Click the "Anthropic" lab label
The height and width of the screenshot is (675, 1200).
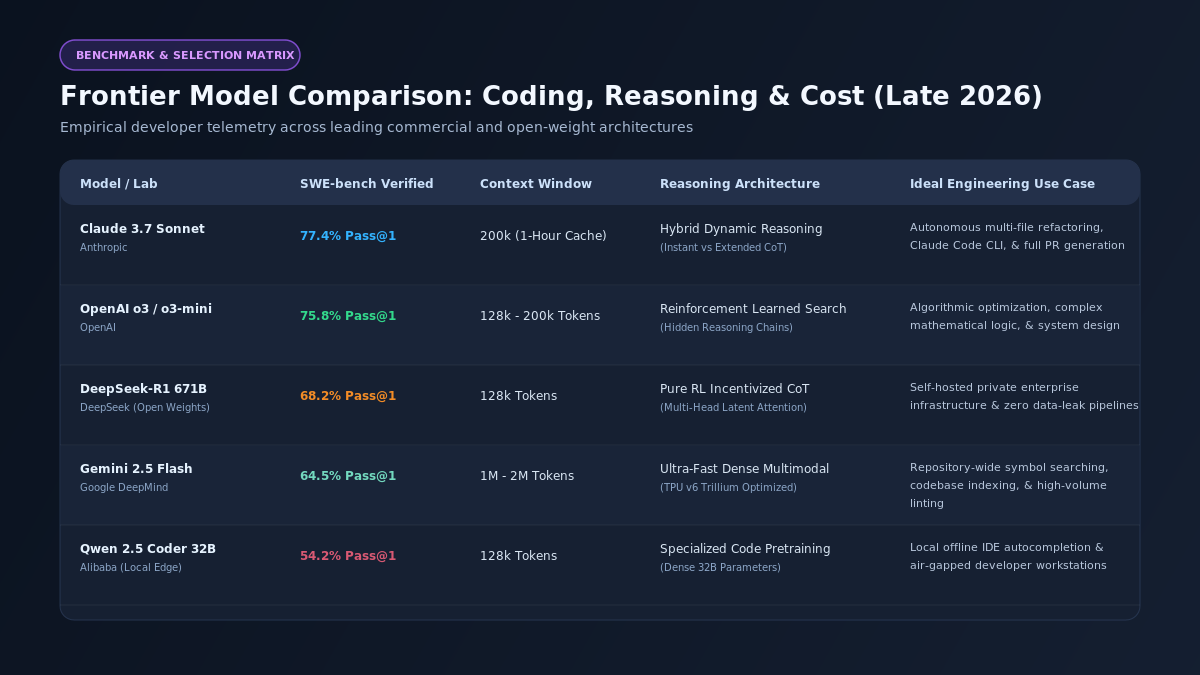pos(104,247)
